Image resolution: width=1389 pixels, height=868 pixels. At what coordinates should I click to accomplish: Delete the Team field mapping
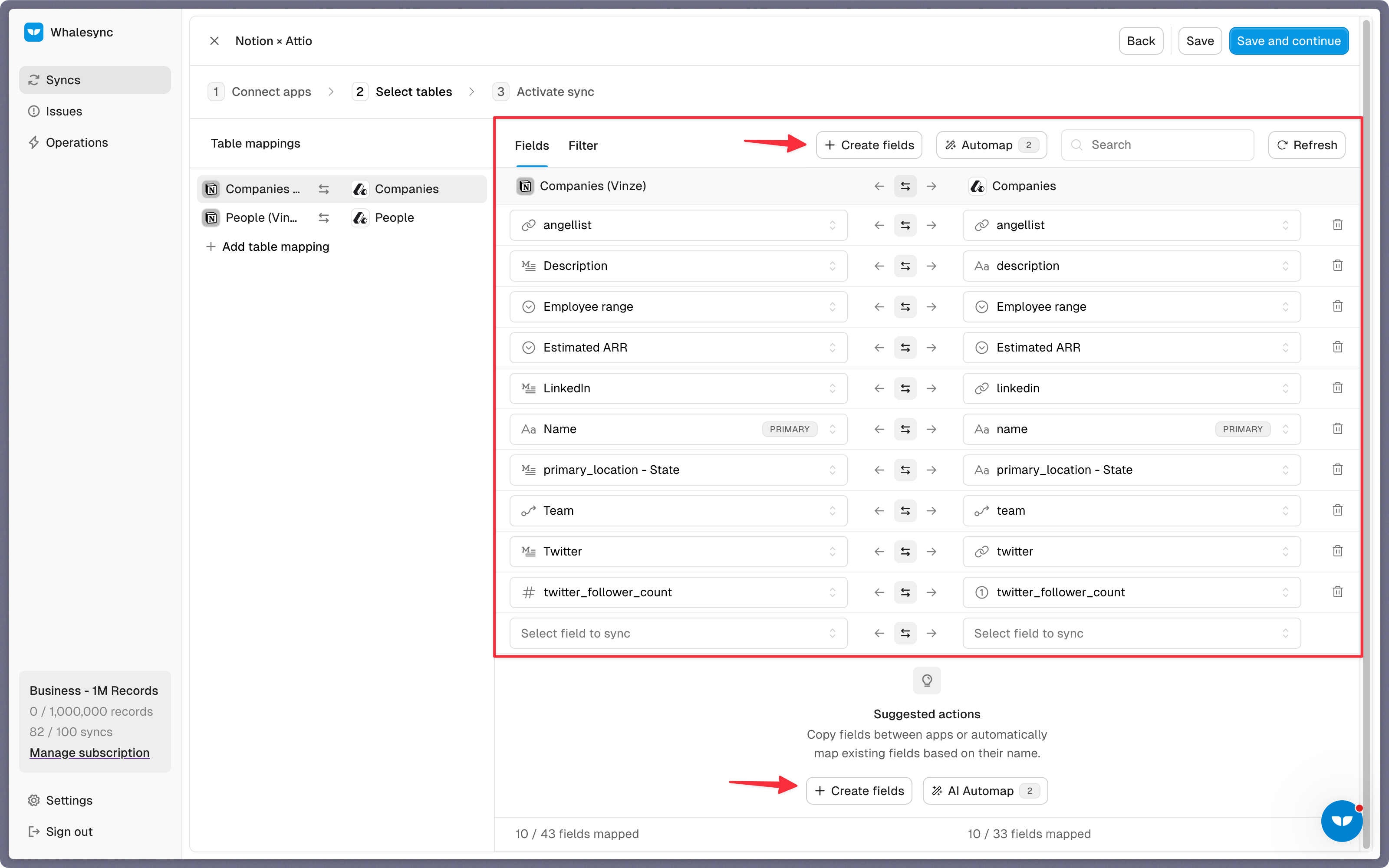click(1337, 510)
